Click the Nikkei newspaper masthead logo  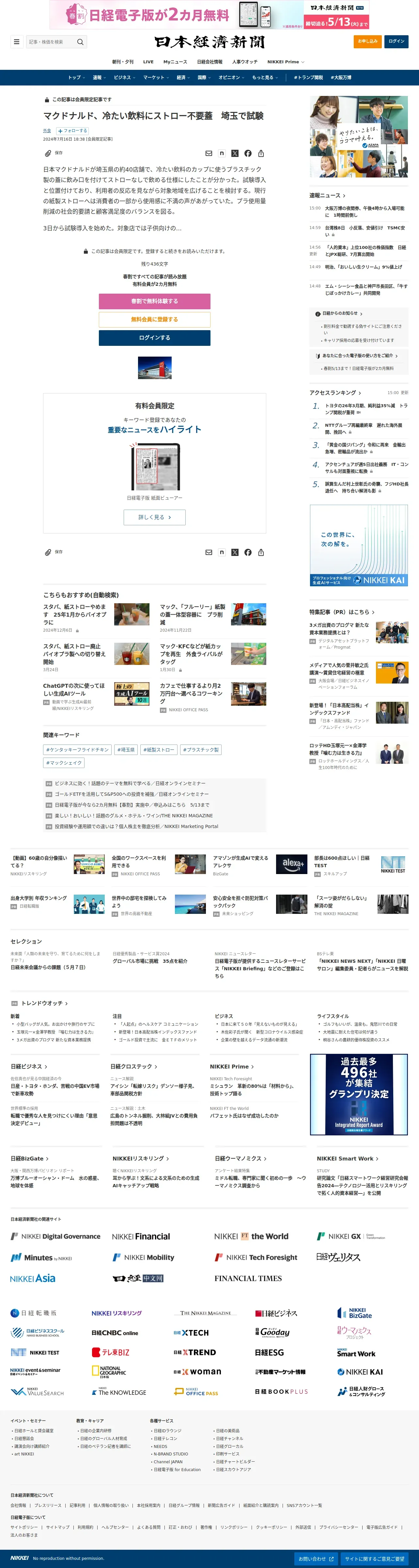click(x=209, y=42)
